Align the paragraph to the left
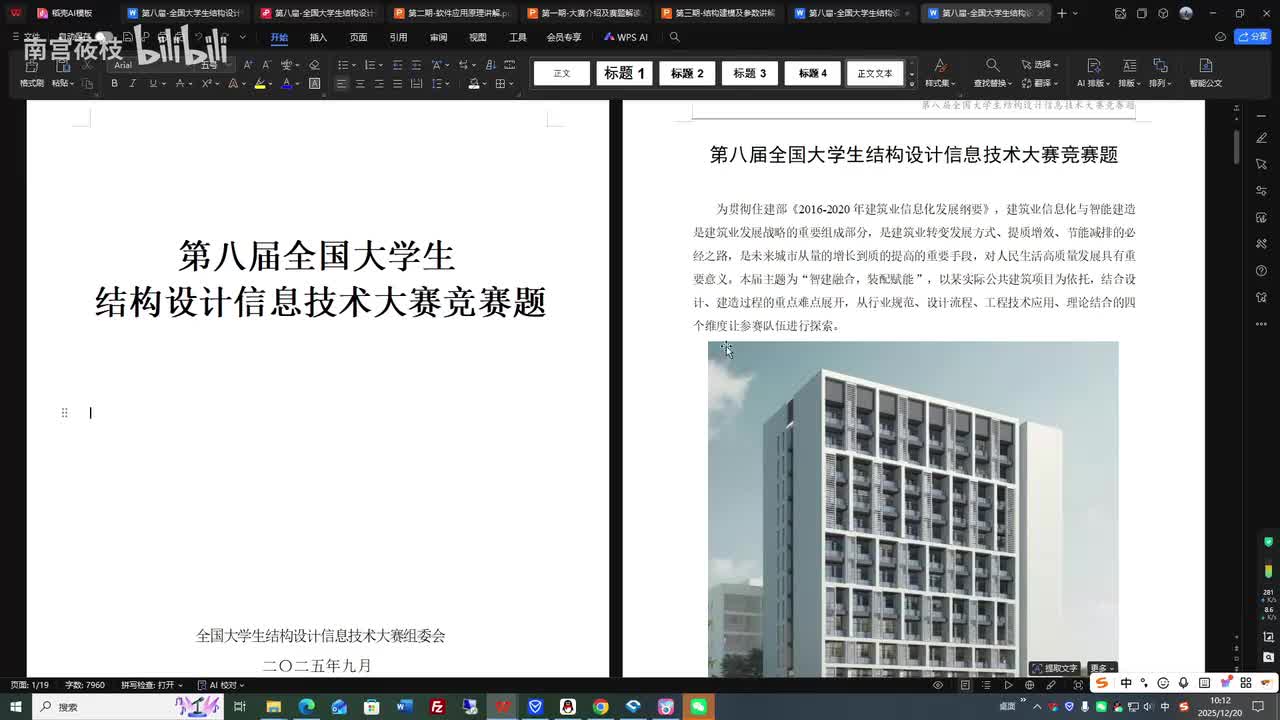This screenshot has height=720, width=1280. coord(341,84)
